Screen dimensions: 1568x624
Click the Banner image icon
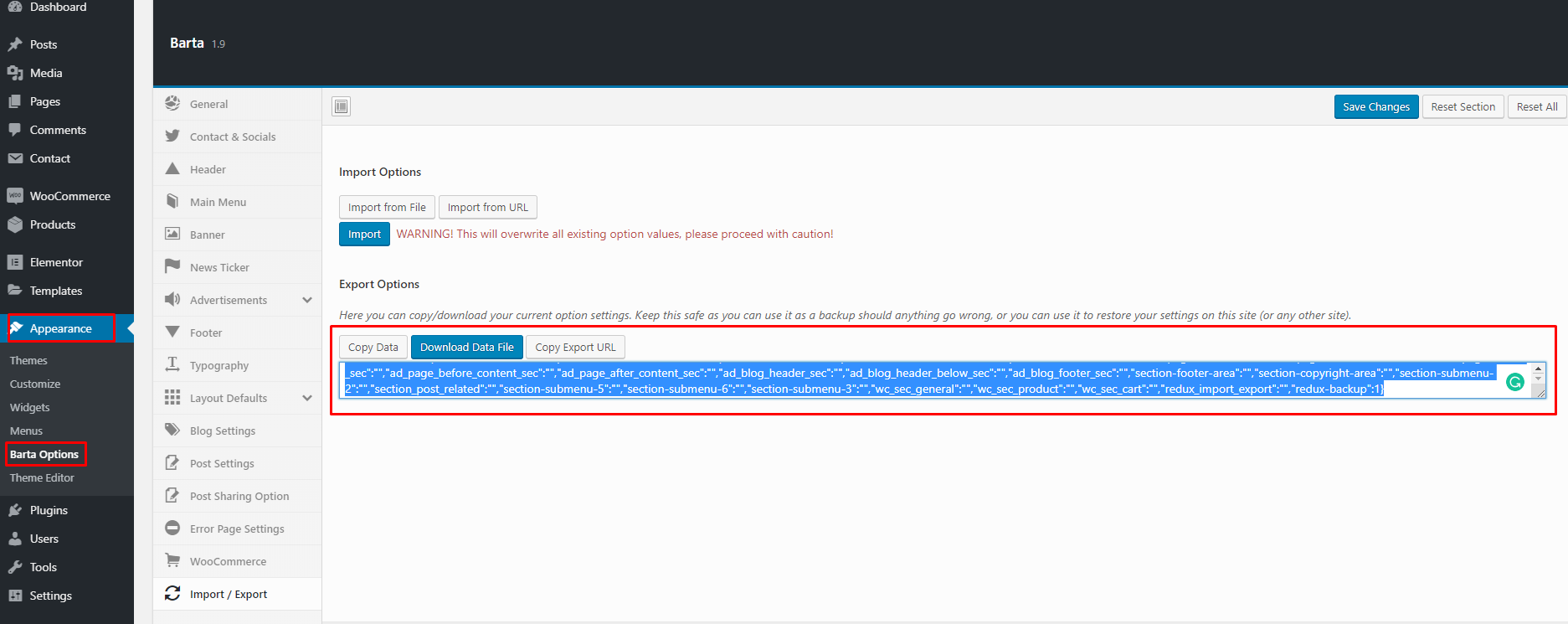(172, 234)
